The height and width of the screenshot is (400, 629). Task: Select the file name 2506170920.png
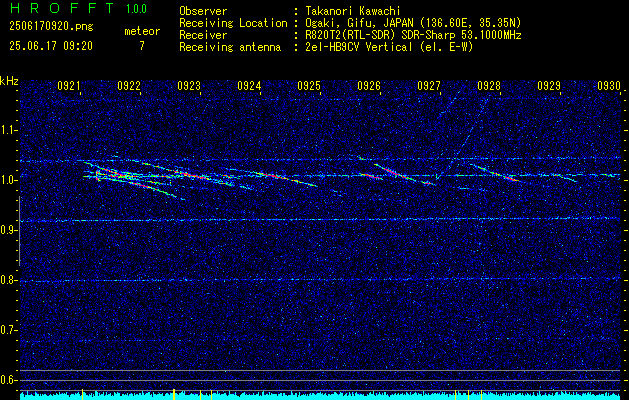pos(51,27)
